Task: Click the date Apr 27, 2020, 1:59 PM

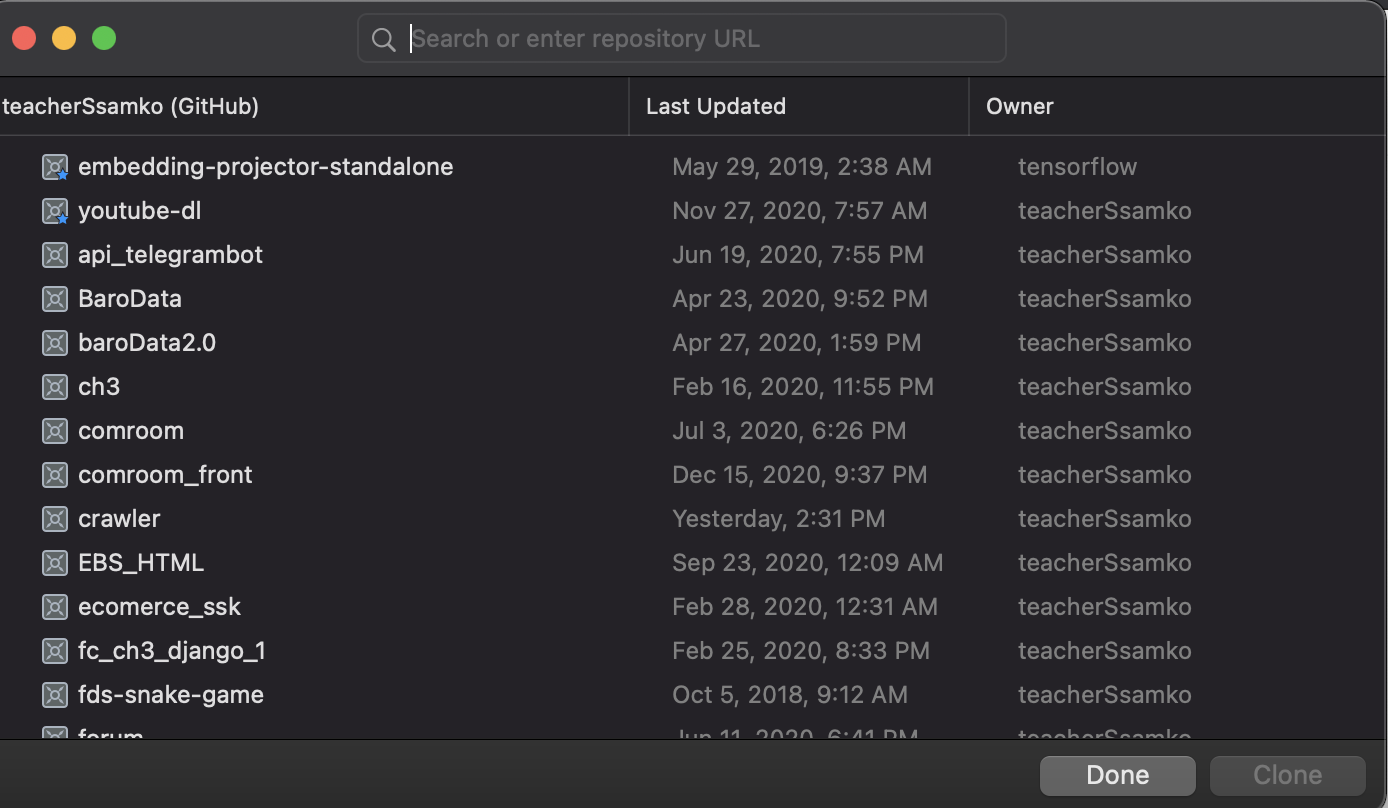Action: click(x=797, y=343)
